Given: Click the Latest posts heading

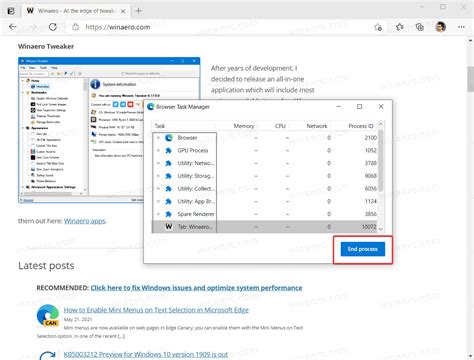Looking at the screenshot, I should point(46,266).
